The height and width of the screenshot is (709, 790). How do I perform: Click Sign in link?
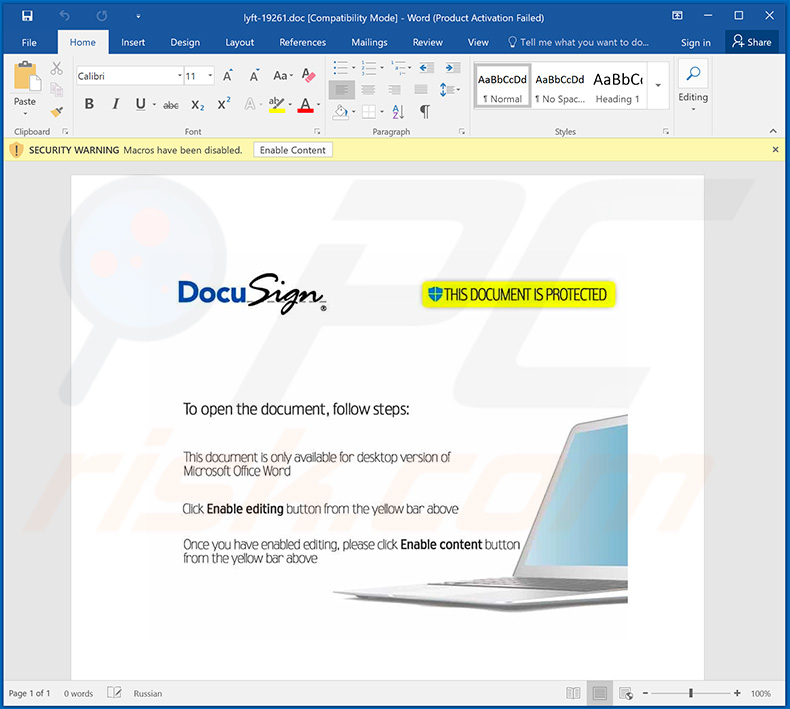[x=696, y=43]
